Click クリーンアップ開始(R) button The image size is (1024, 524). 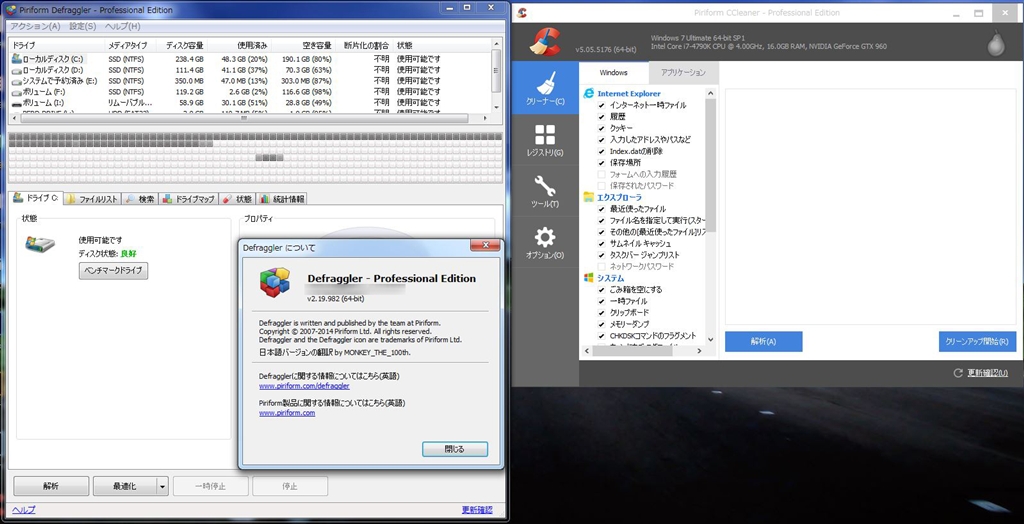point(977,342)
